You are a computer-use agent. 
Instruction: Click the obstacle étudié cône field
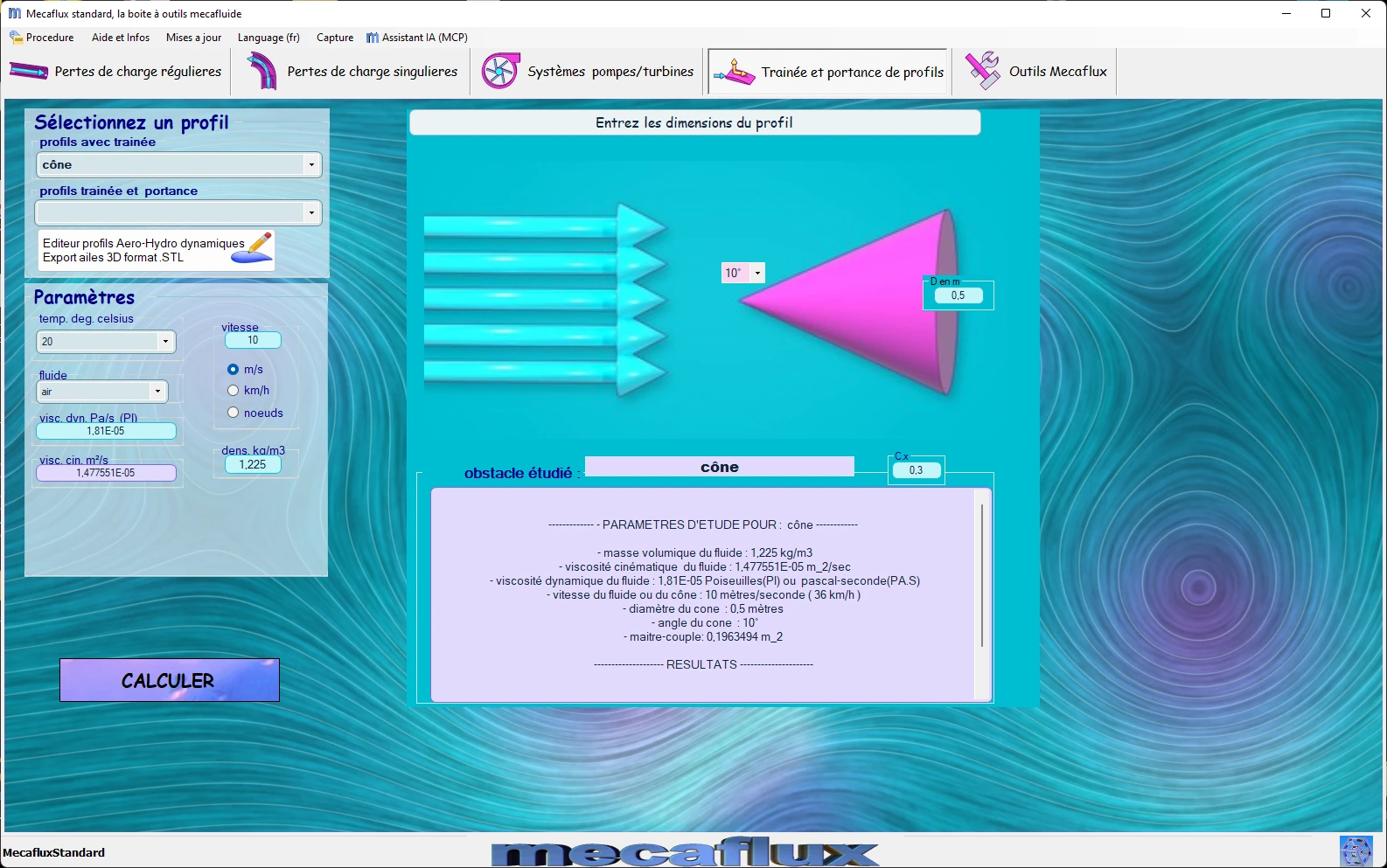pos(720,467)
